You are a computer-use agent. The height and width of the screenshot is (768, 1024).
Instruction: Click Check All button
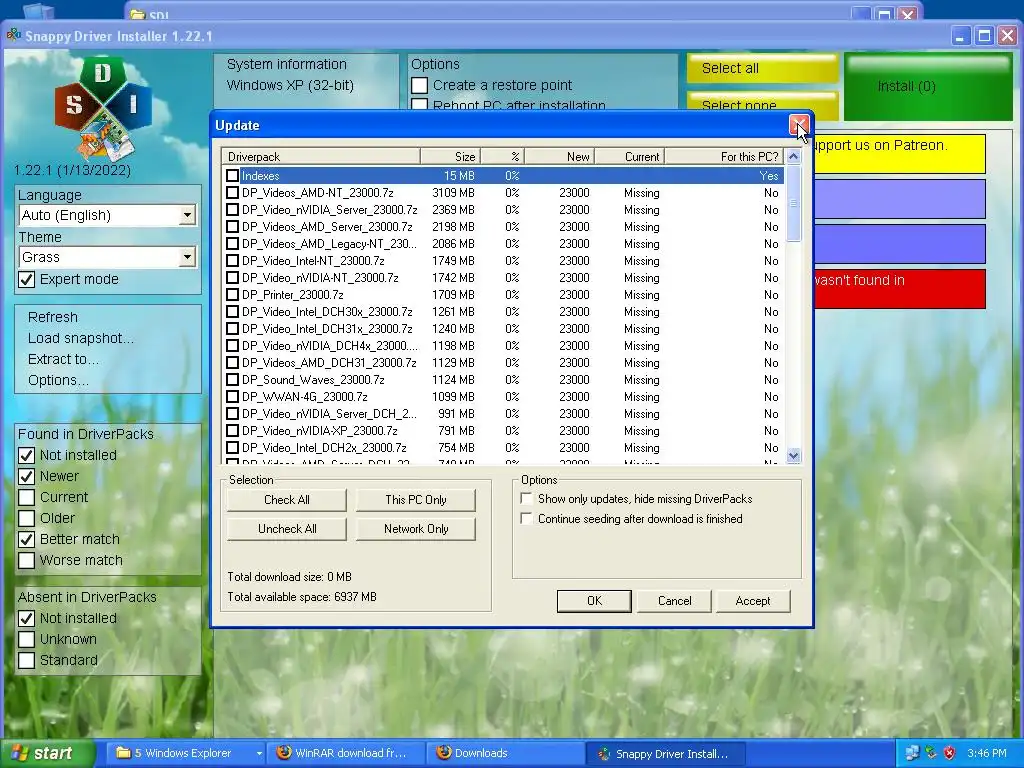coord(287,500)
